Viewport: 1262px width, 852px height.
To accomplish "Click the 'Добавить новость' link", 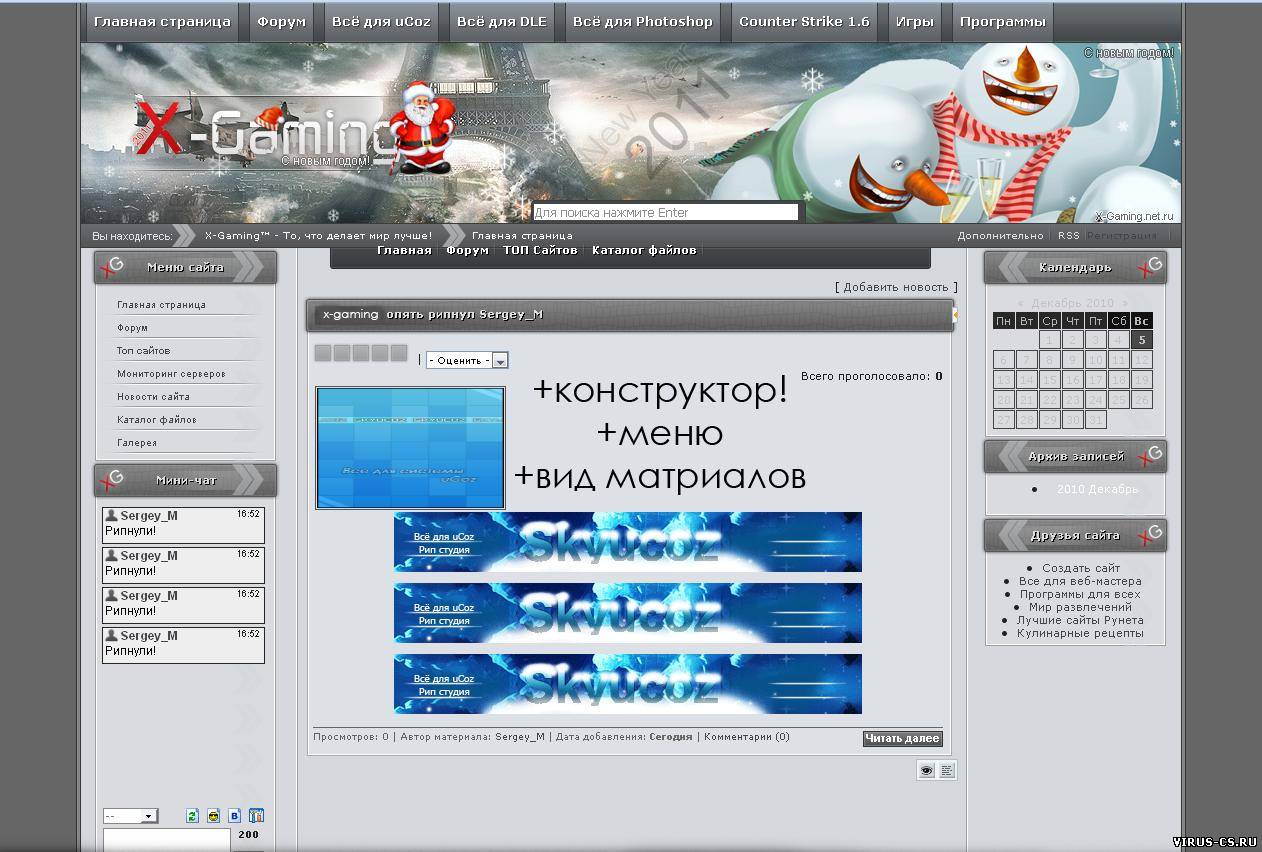I will point(895,287).
